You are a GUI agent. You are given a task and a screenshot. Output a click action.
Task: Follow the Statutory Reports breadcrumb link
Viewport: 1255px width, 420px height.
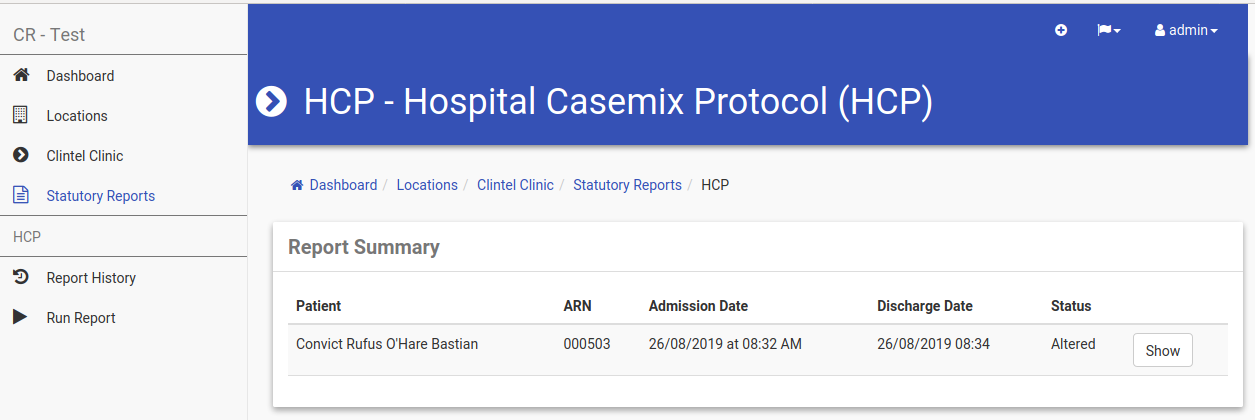(627, 185)
